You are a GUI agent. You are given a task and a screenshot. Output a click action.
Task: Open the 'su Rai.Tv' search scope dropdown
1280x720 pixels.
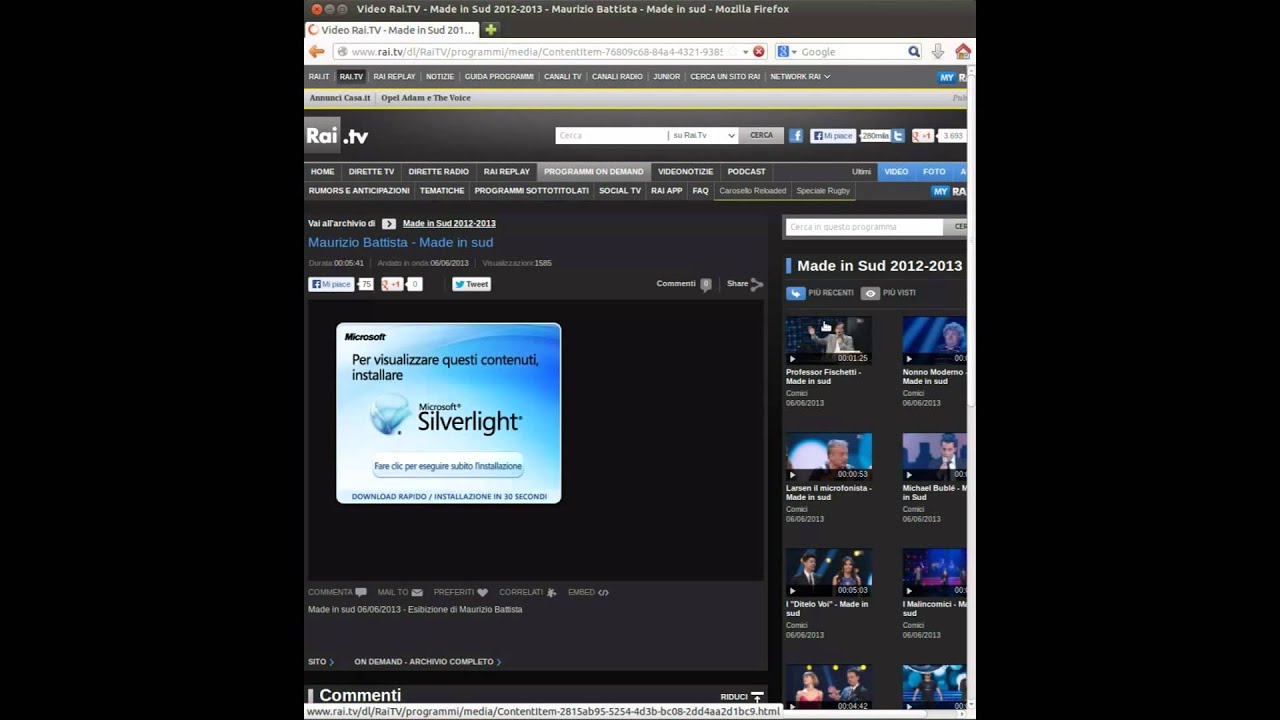pos(703,135)
